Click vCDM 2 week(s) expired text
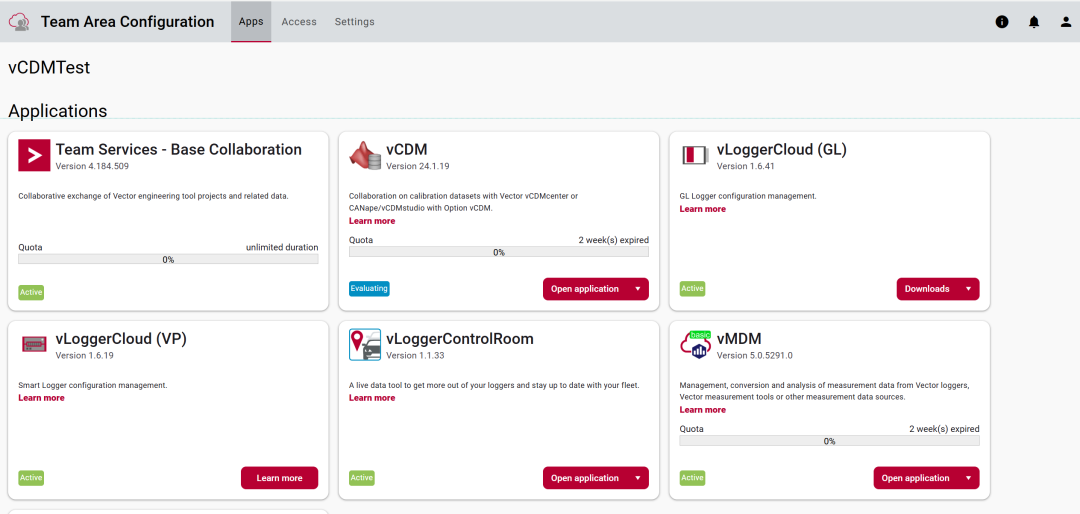 [x=614, y=240]
